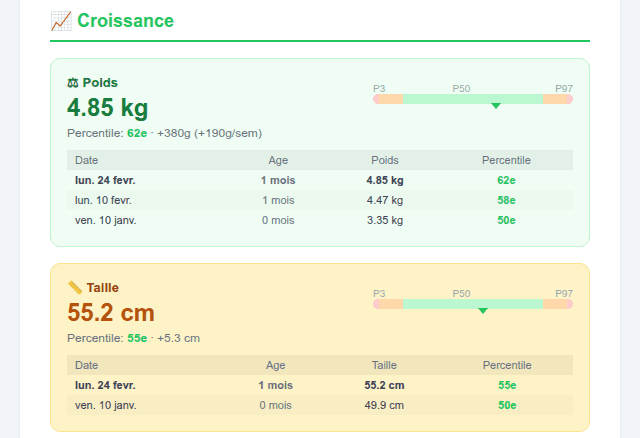Click the 55.2 cm current height value
Viewport: 640px width, 438px height.
tap(110, 313)
